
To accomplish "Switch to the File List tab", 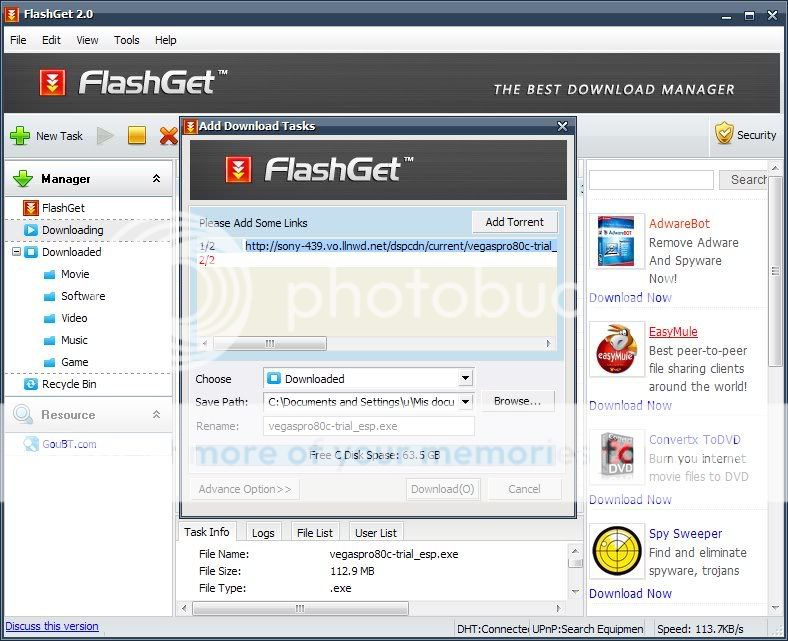I will tap(315, 533).
